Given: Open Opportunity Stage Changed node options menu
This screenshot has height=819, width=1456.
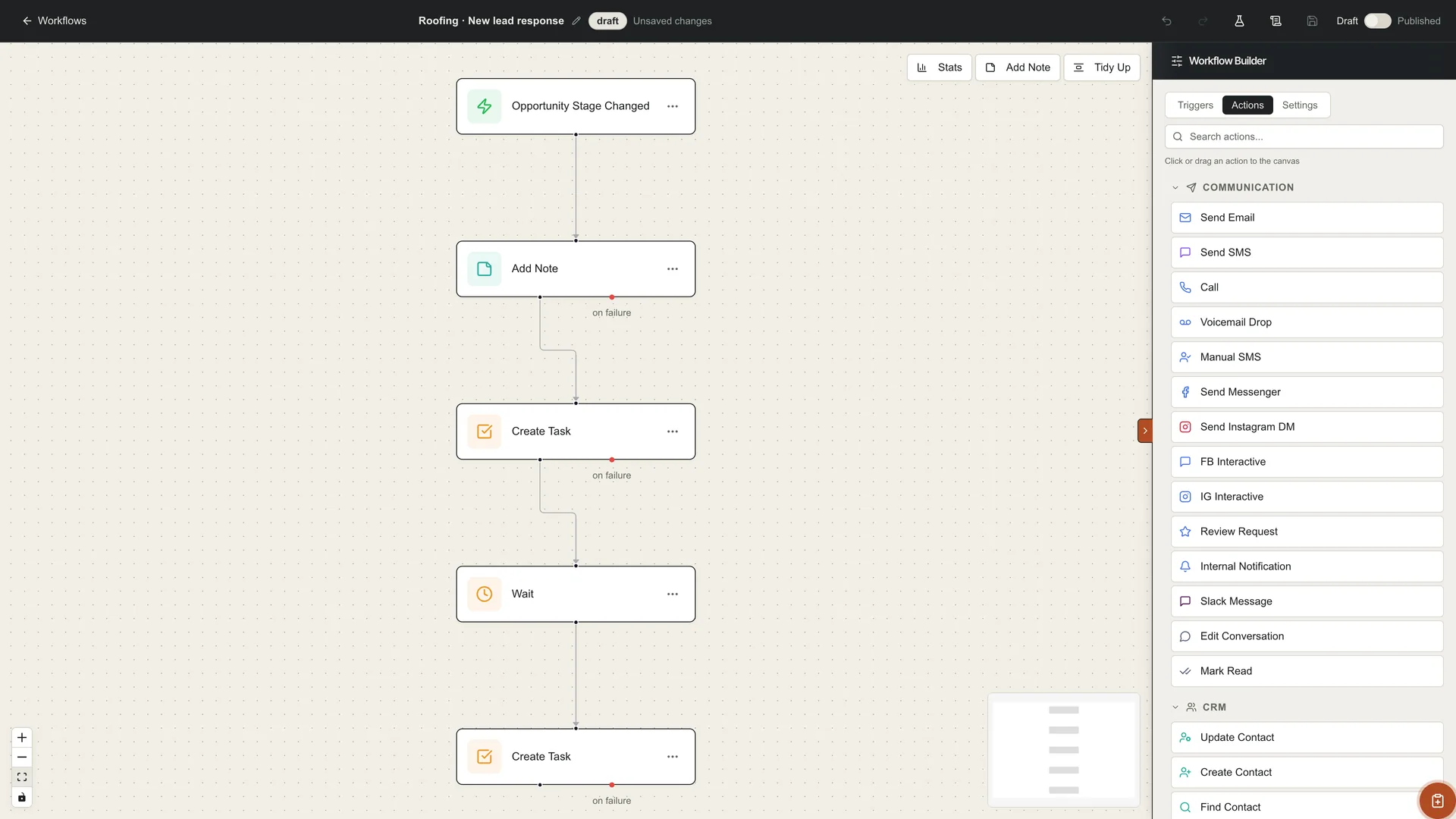Looking at the screenshot, I should click(673, 106).
